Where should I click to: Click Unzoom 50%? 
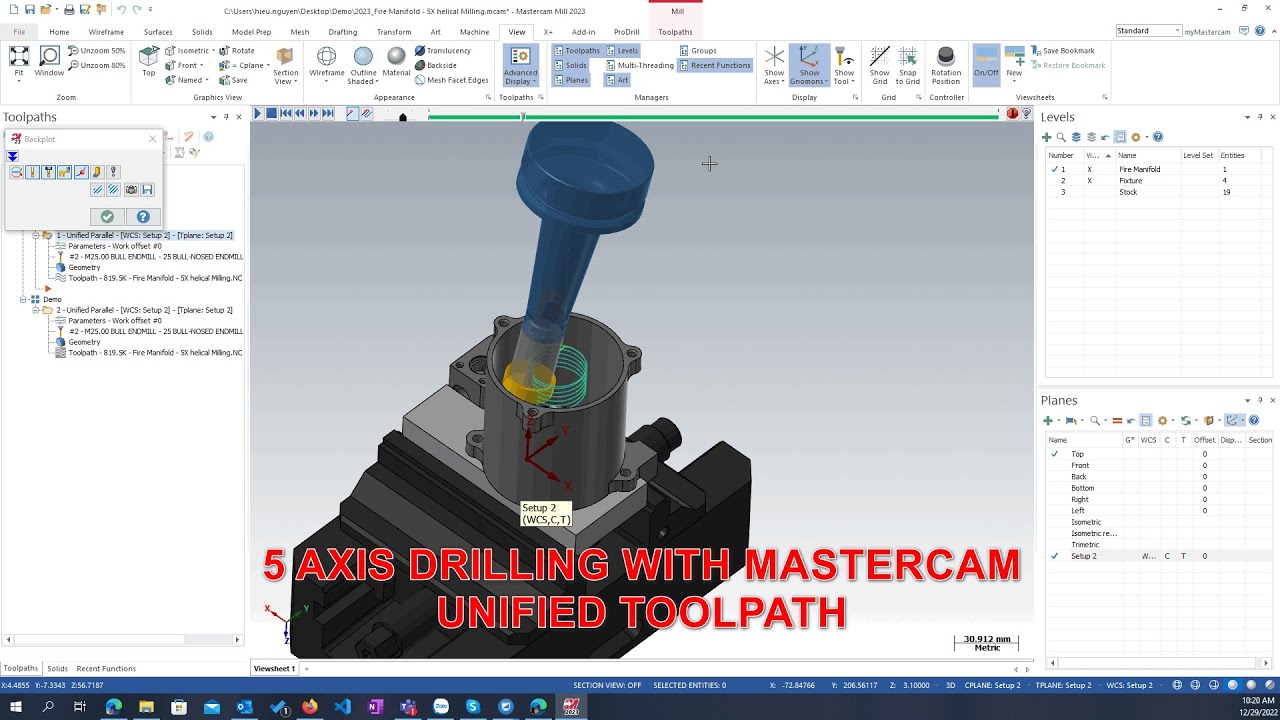point(97,50)
